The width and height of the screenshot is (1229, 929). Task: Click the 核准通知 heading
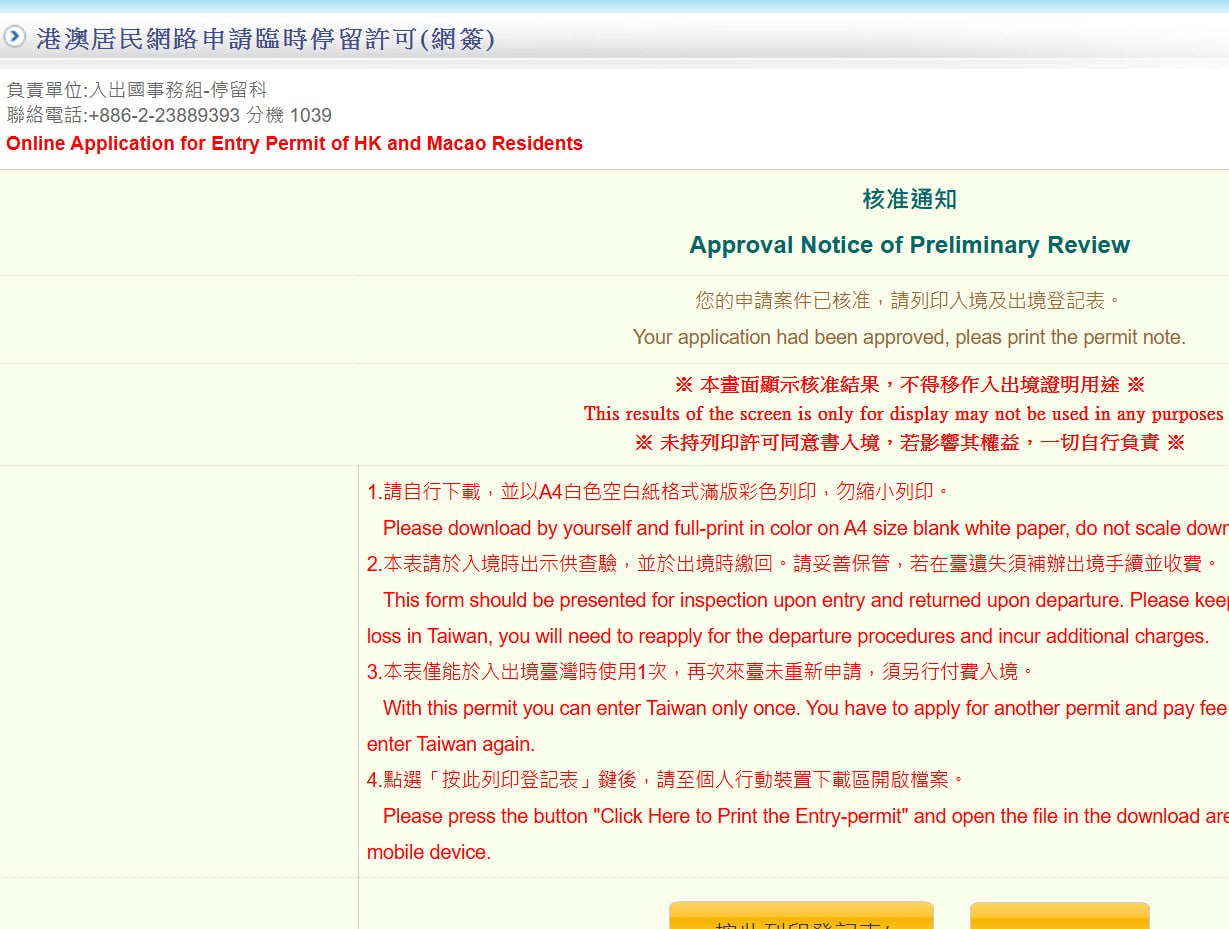(x=909, y=200)
